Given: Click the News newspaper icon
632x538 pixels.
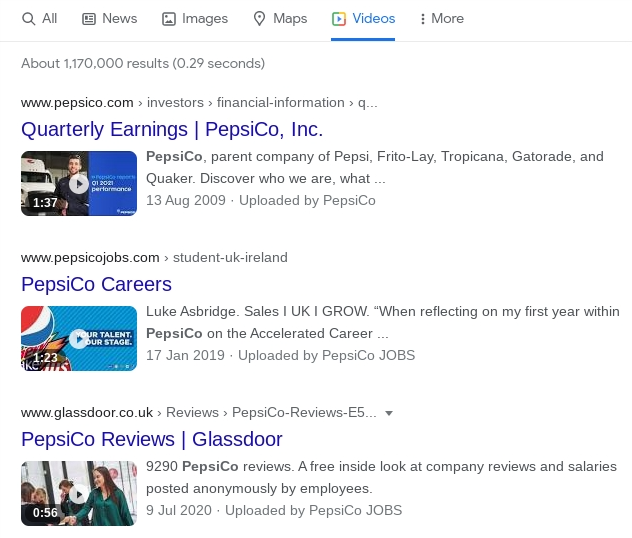Looking at the screenshot, I should [x=89, y=19].
